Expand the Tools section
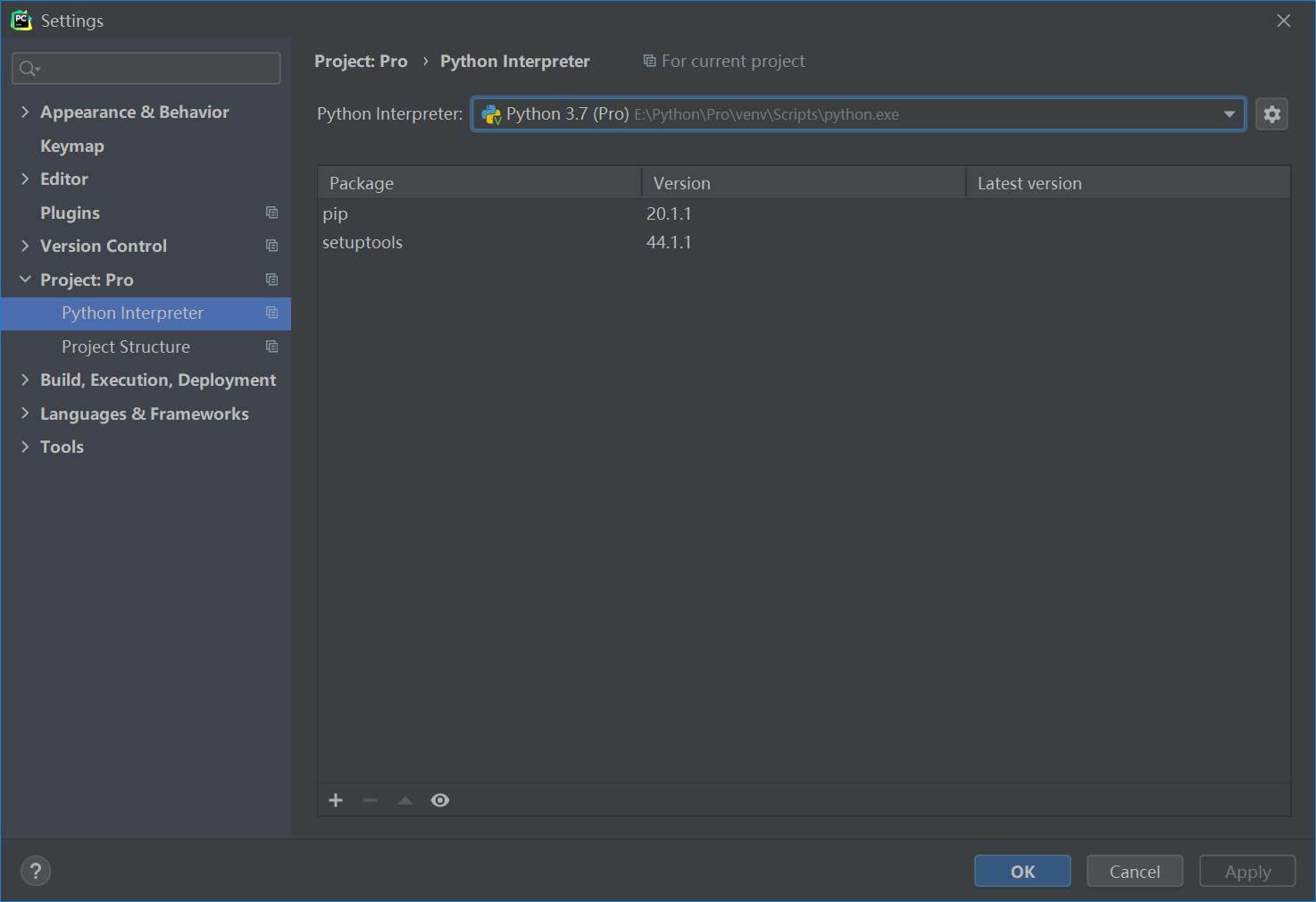Image resolution: width=1316 pixels, height=902 pixels. [25, 447]
